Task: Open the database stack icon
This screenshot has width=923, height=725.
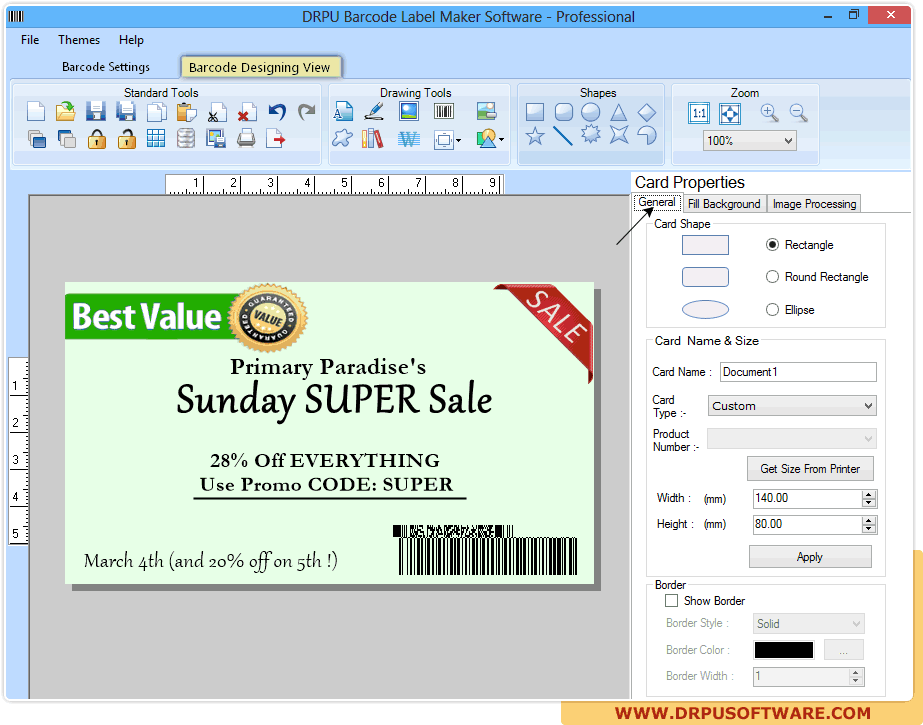Action: pyautogui.click(x=186, y=139)
